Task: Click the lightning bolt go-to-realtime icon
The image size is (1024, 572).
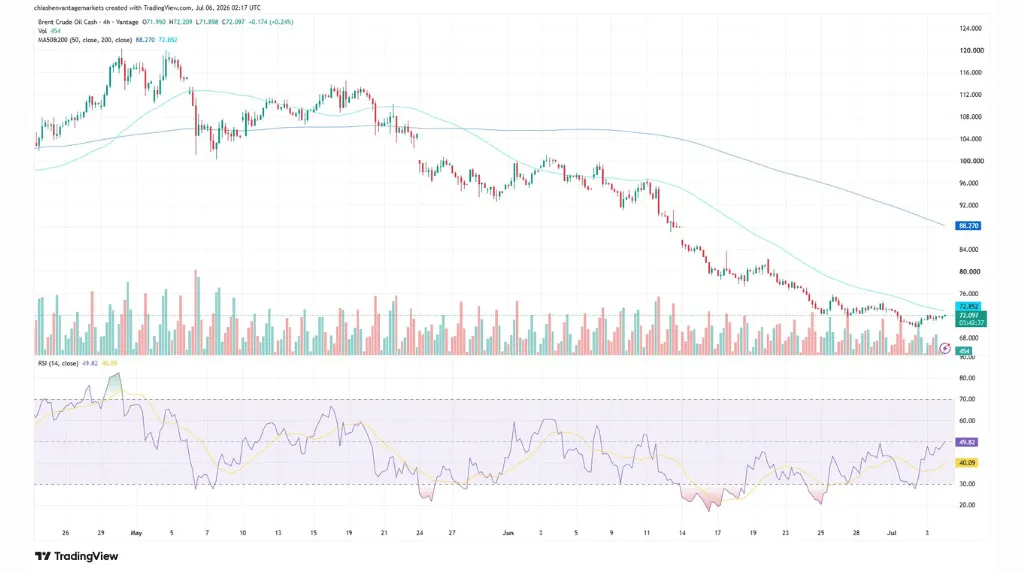Action: [x=944, y=349]
